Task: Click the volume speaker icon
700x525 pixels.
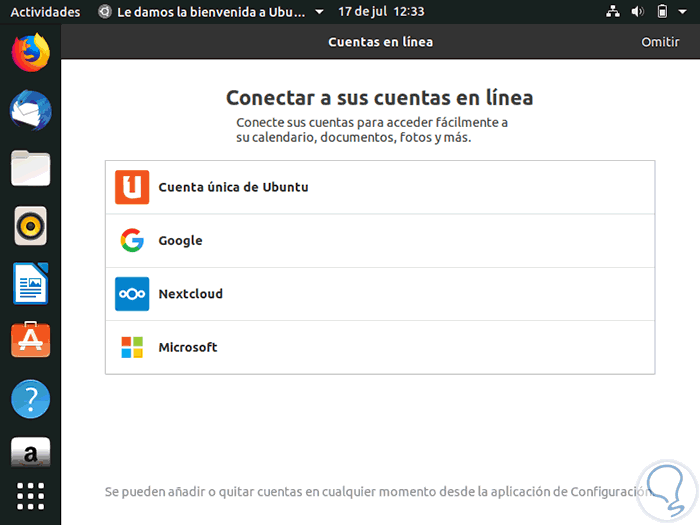Action: 637,12
